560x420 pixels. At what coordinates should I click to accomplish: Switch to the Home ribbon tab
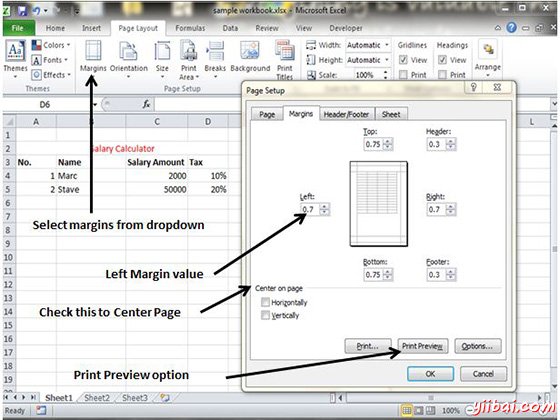tap(55, 28)
